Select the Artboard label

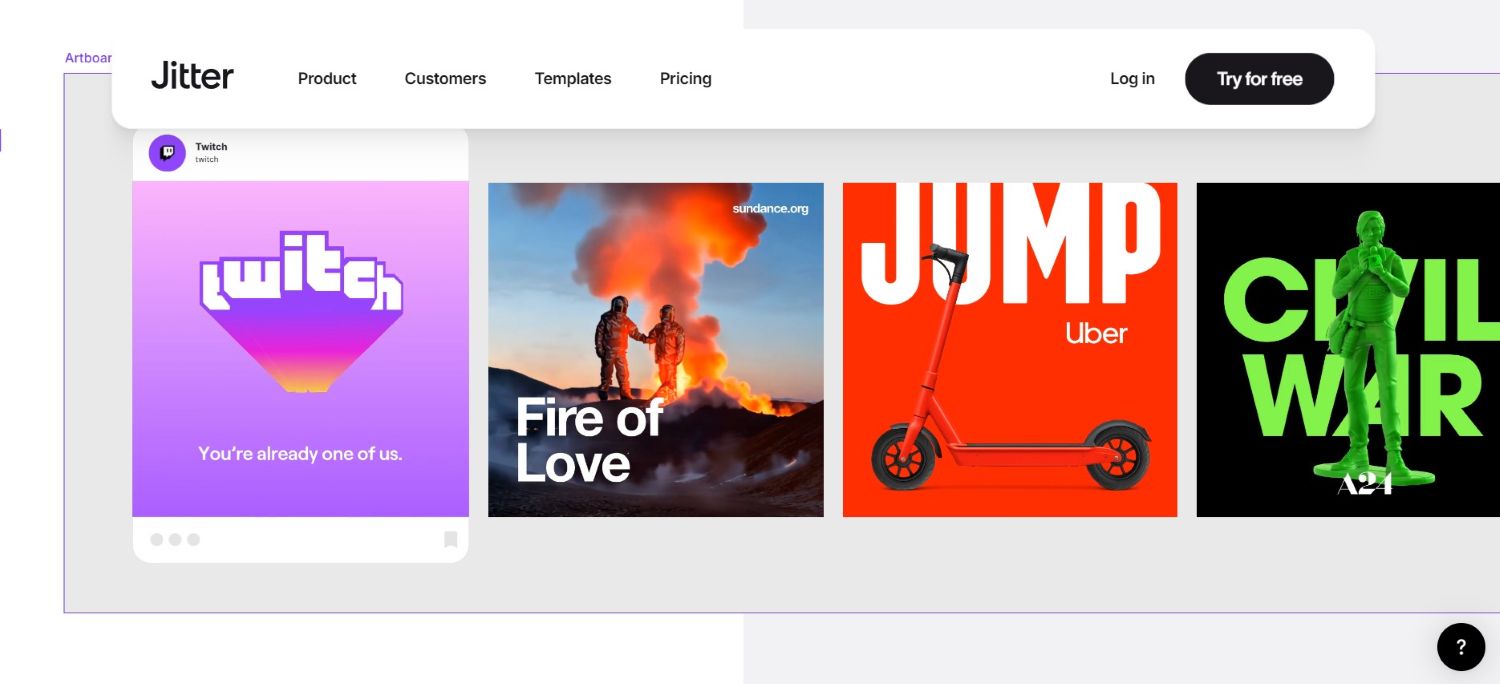tap(88, 58)
